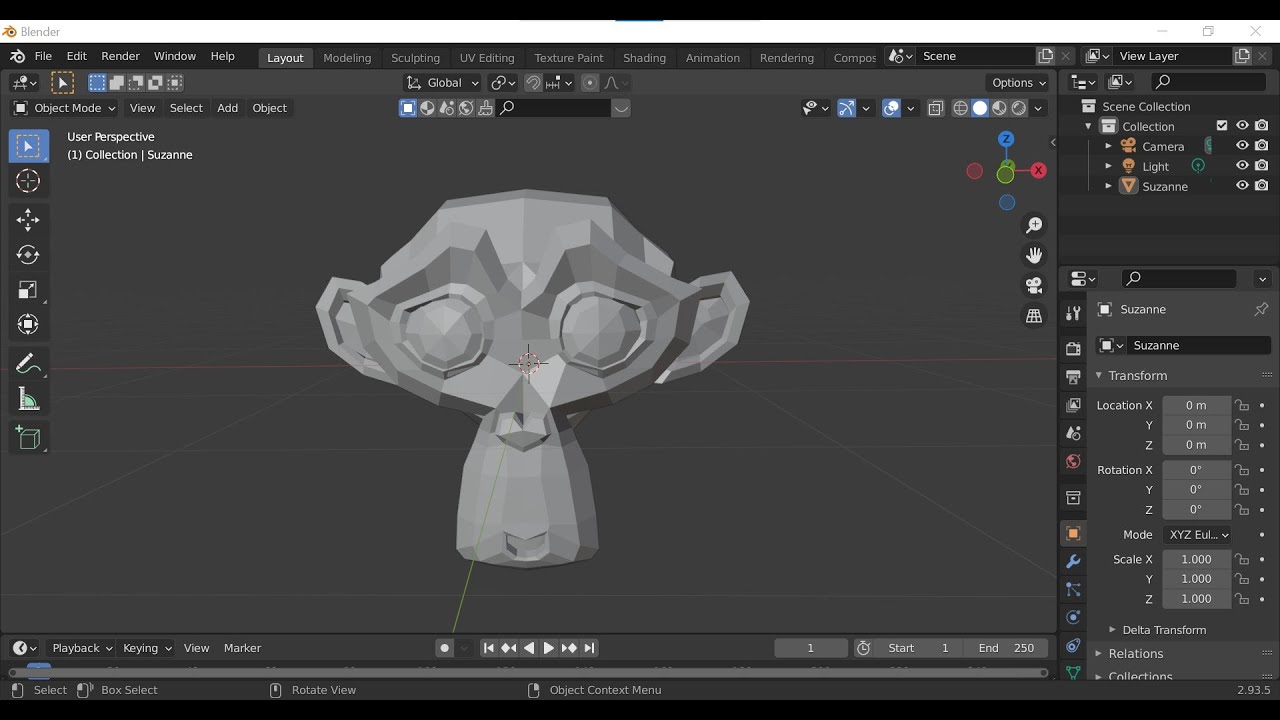Toggle X-ray display button
This screenshot has height=720, width=1280.
tap(936, 108)
